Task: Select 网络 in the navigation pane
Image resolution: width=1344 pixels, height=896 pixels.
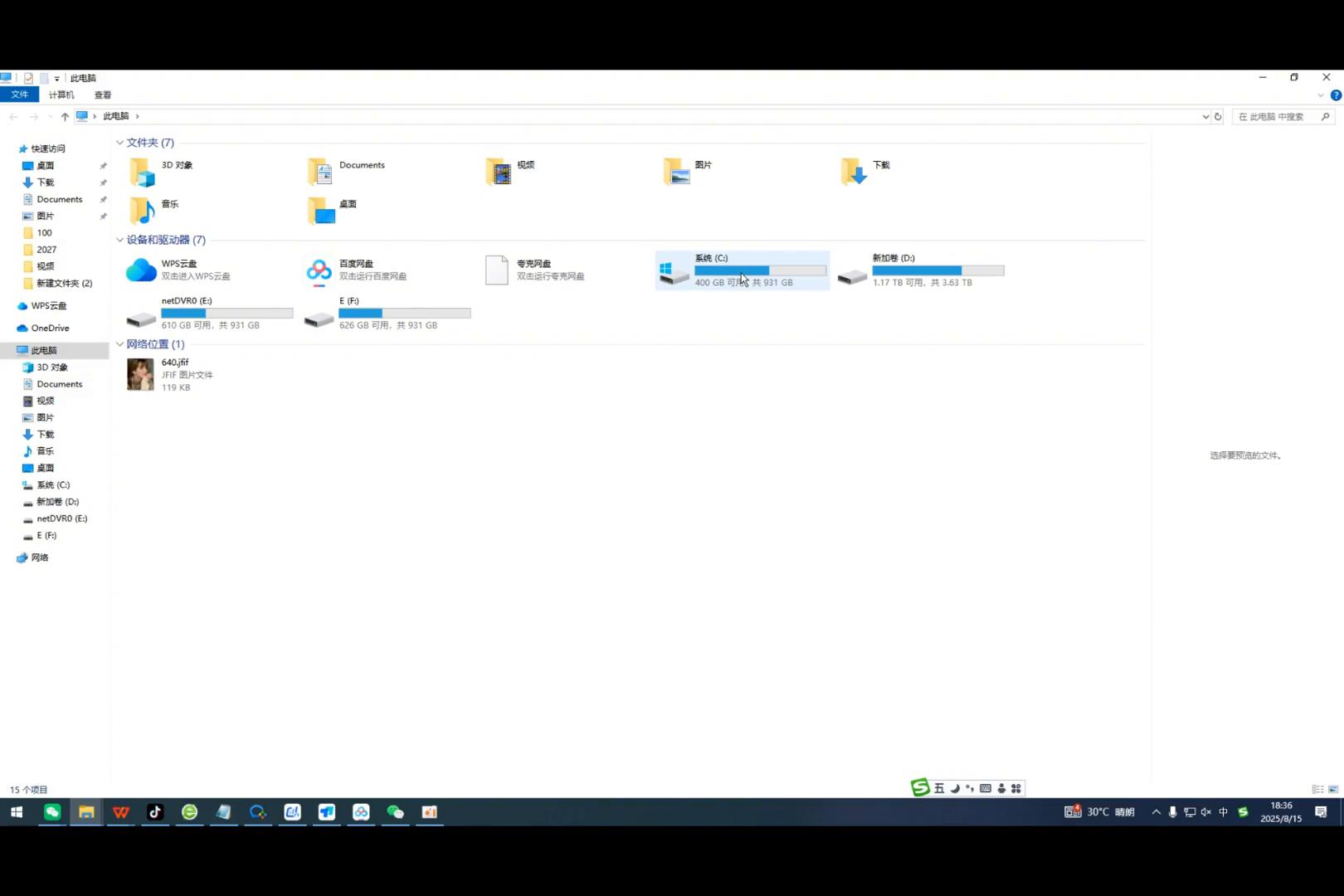Action: 39,558
